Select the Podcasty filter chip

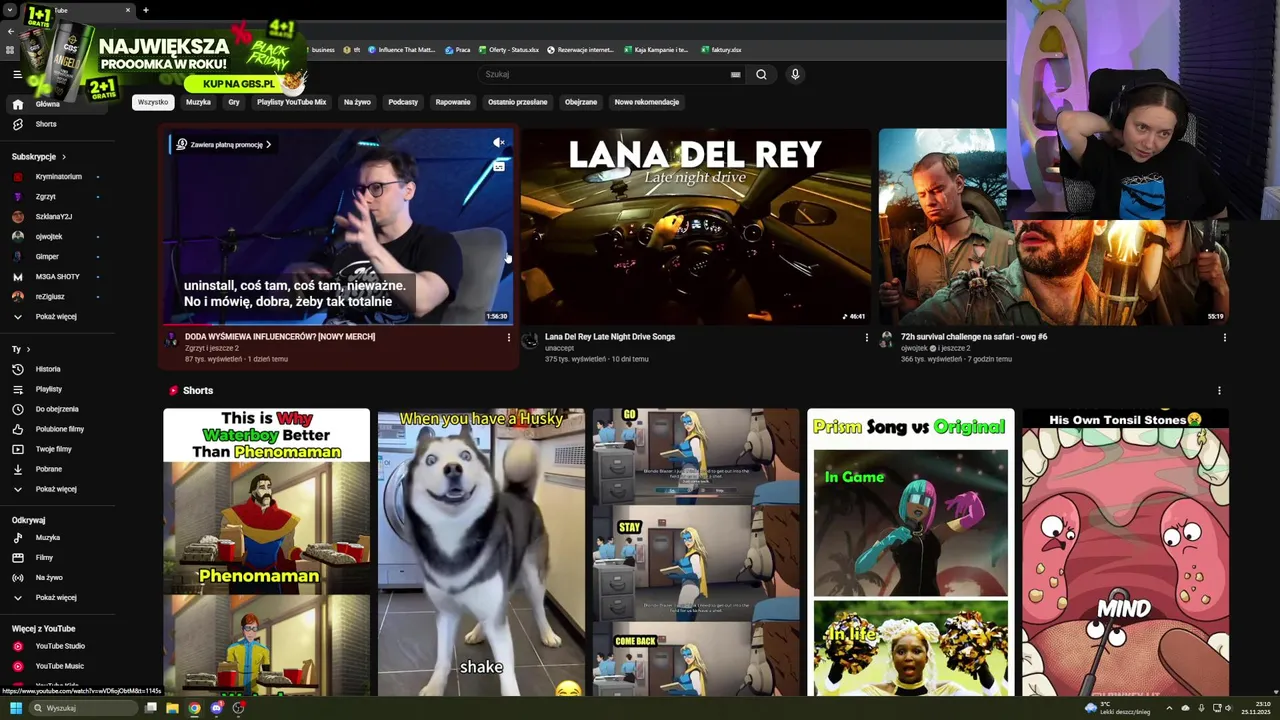point(403,102)
